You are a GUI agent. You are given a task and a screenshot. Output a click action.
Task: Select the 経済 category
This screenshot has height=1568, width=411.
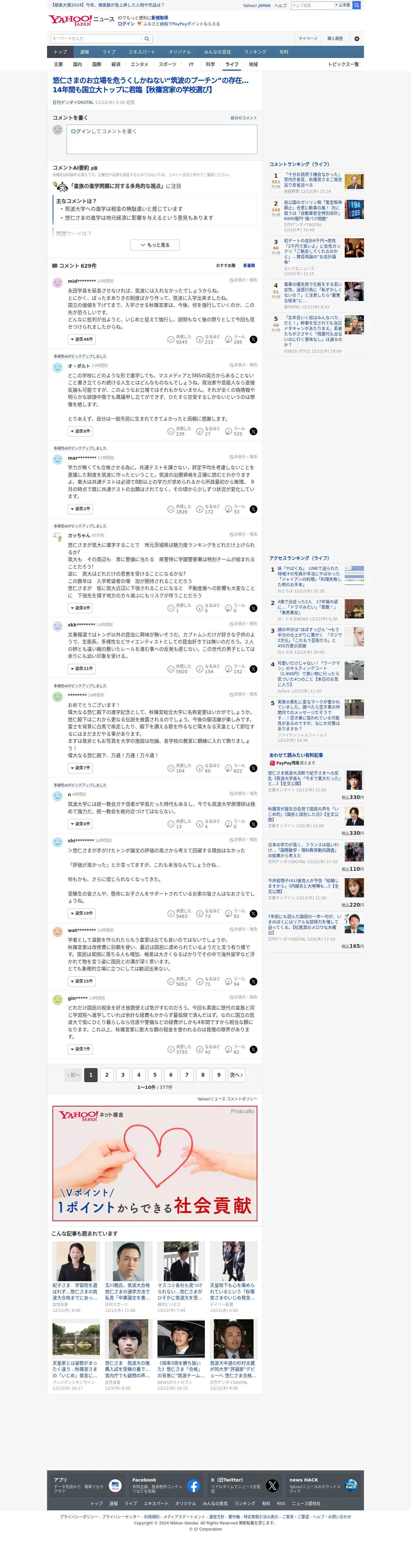click(116, 64)
